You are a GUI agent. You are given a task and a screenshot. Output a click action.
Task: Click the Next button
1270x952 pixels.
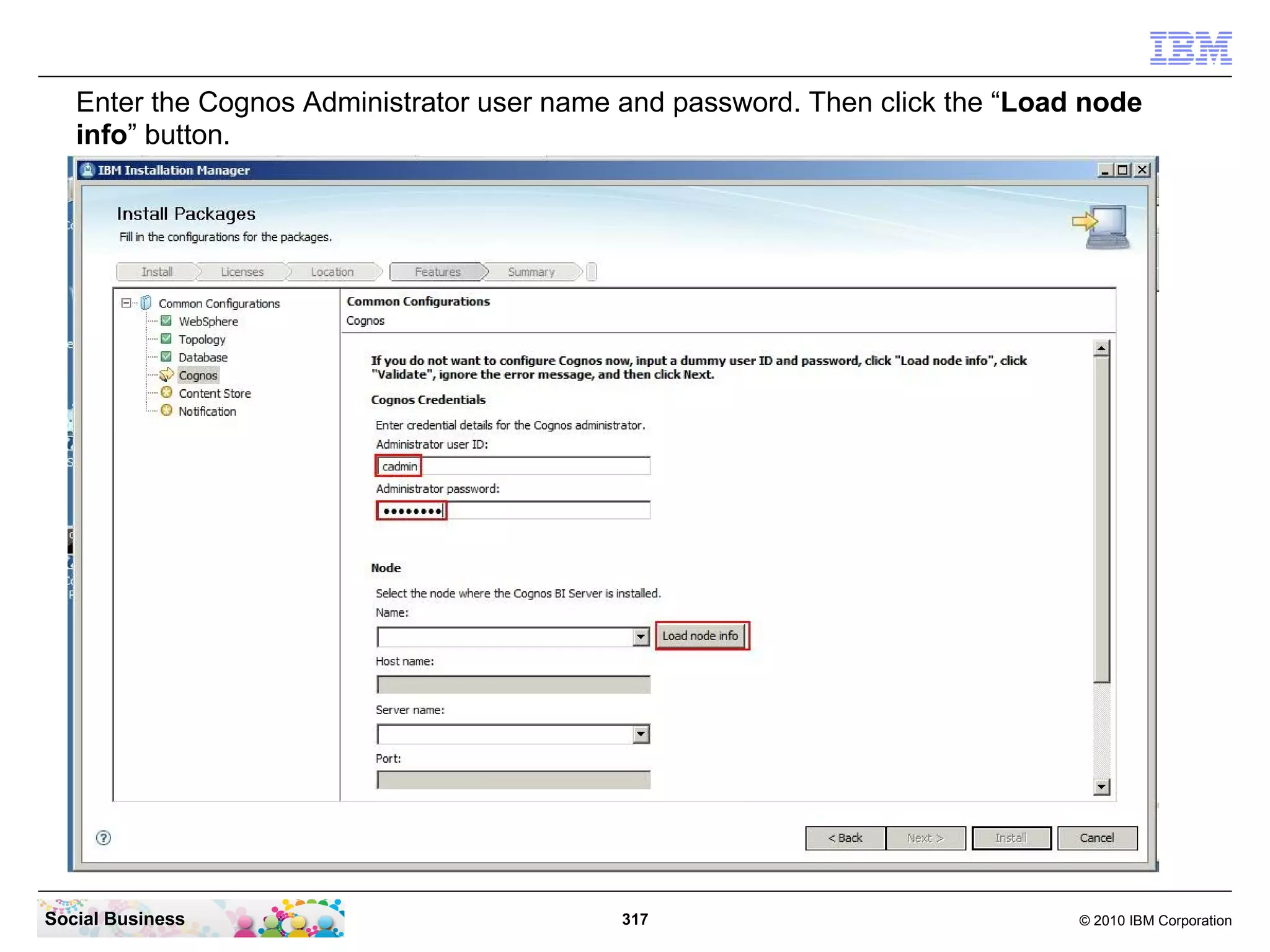[926, 838]
